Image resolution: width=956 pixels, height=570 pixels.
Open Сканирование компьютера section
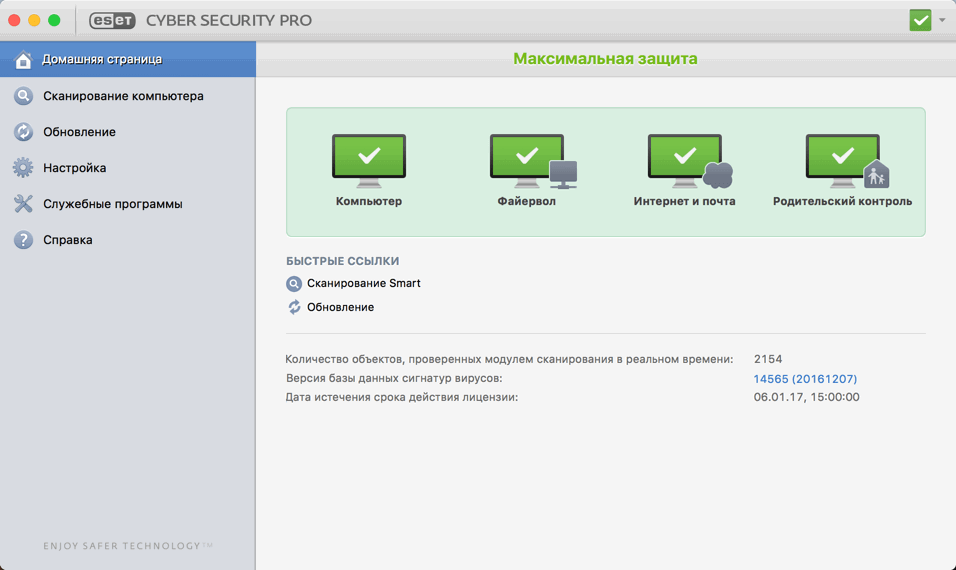coord(127,96)
